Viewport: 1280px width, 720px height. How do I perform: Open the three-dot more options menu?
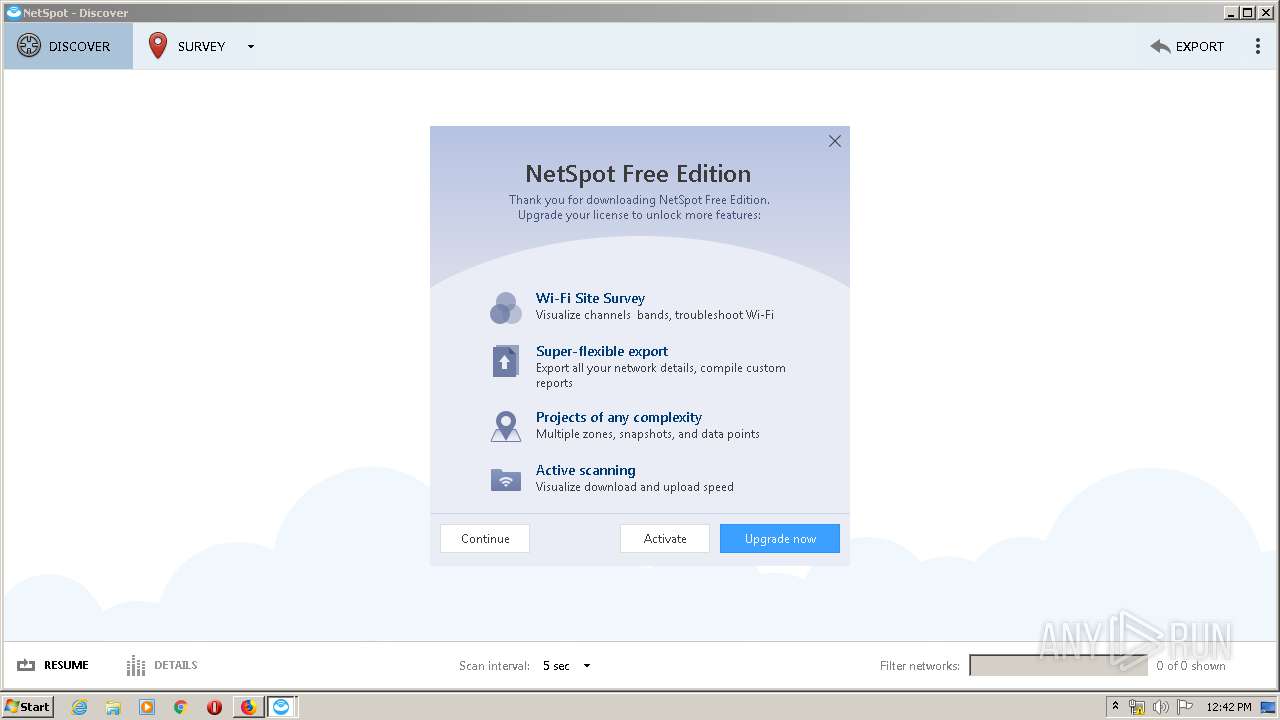1258,46
